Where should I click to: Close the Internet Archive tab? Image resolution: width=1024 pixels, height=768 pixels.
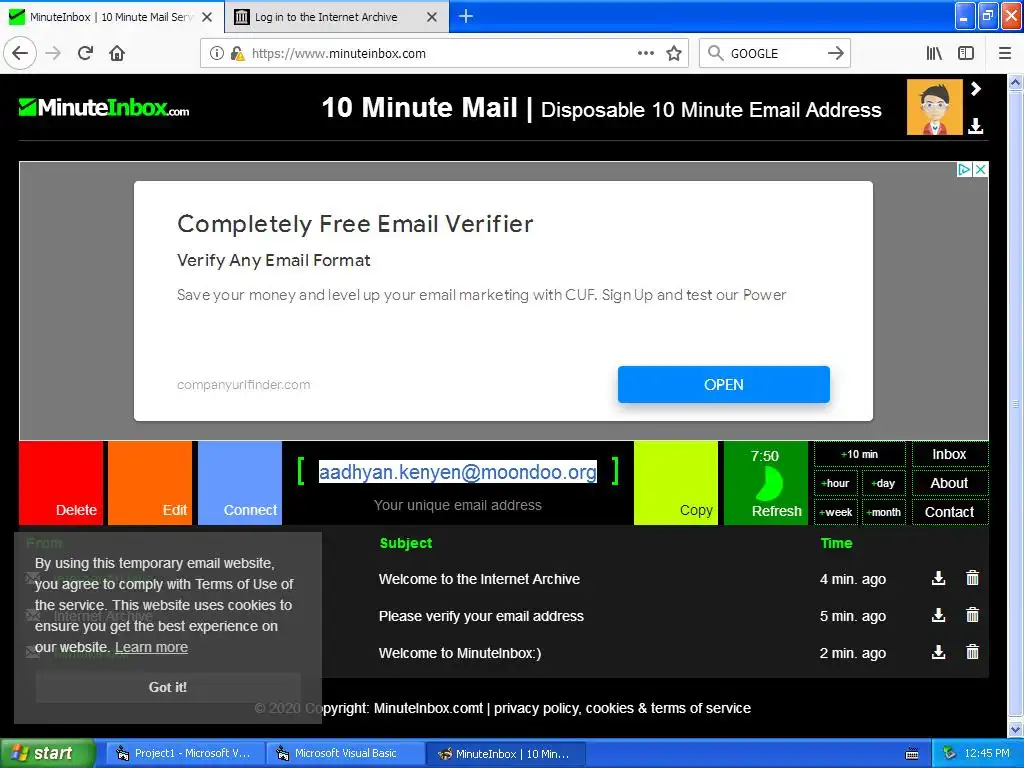[432, 17]
